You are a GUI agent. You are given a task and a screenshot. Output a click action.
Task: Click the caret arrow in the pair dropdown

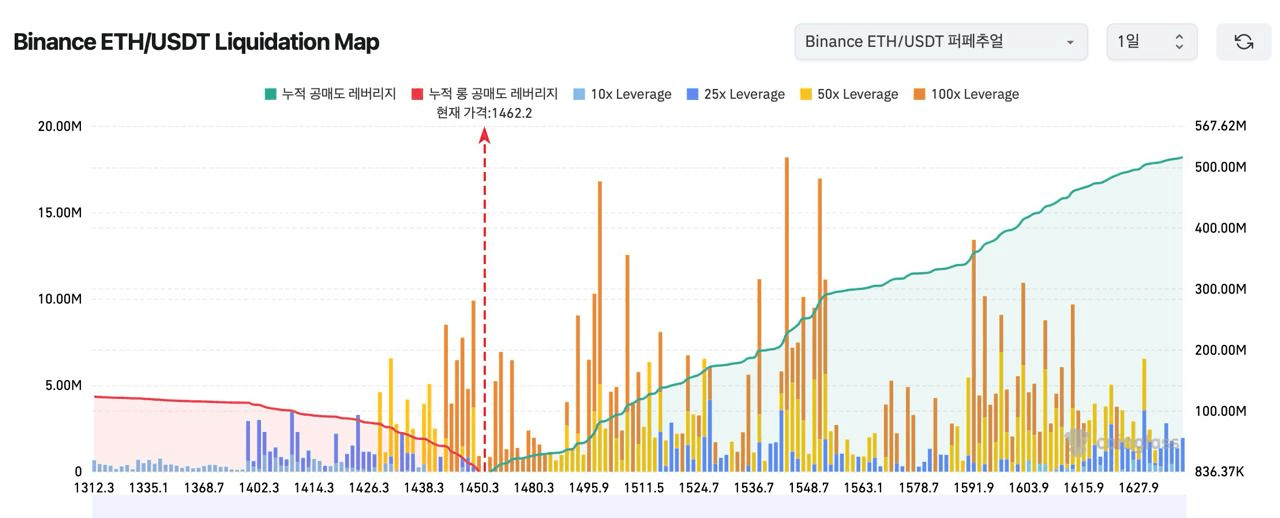pos(1070,42)
